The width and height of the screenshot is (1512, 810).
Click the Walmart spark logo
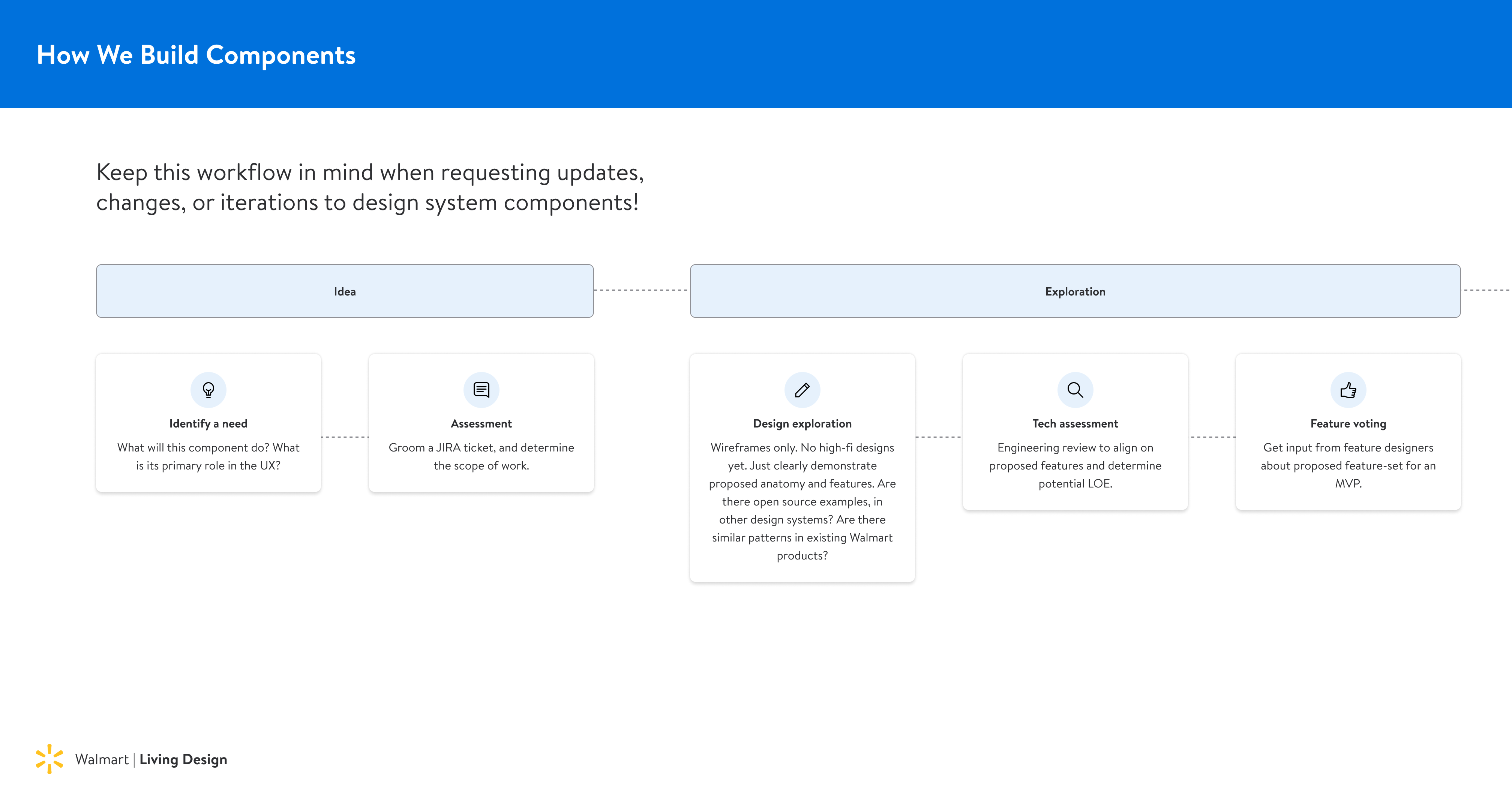[x=49, y=759]
